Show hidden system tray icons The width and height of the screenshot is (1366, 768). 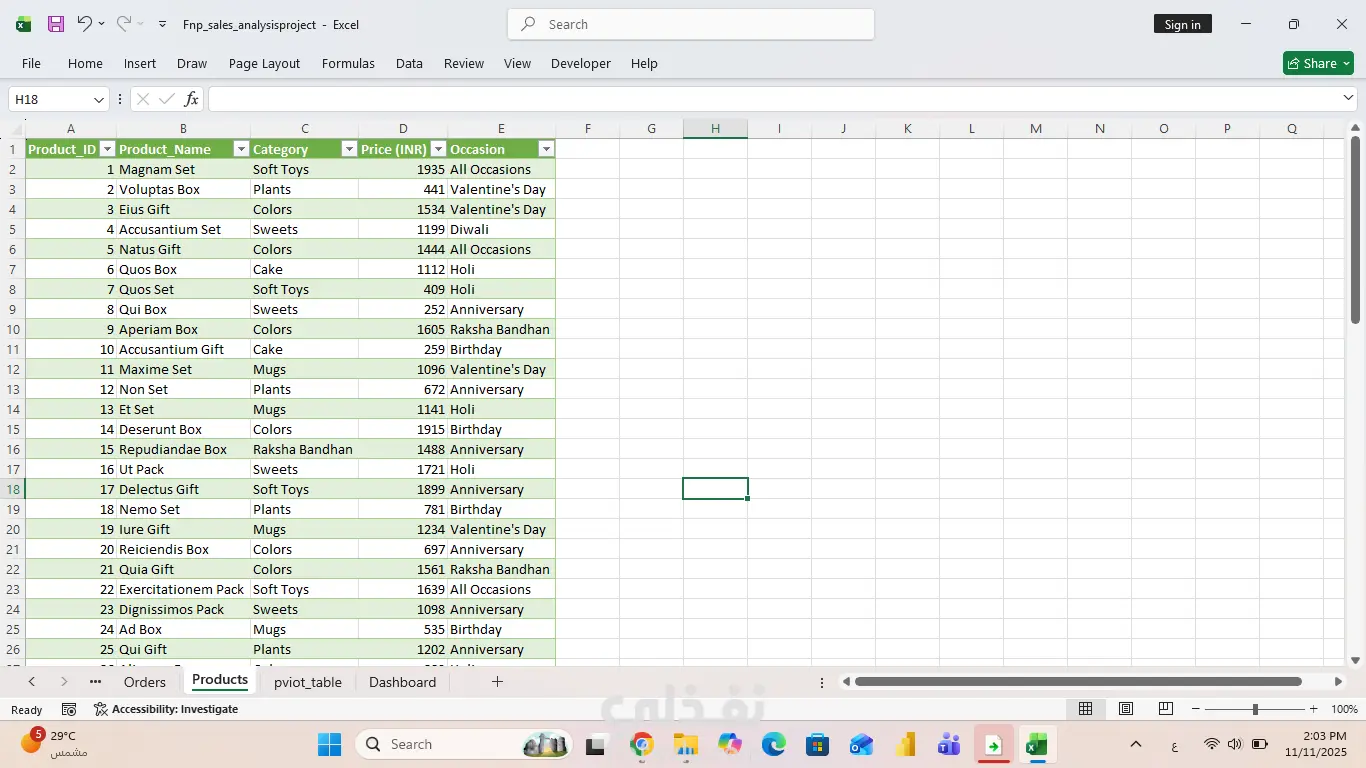coord(1136,744)
